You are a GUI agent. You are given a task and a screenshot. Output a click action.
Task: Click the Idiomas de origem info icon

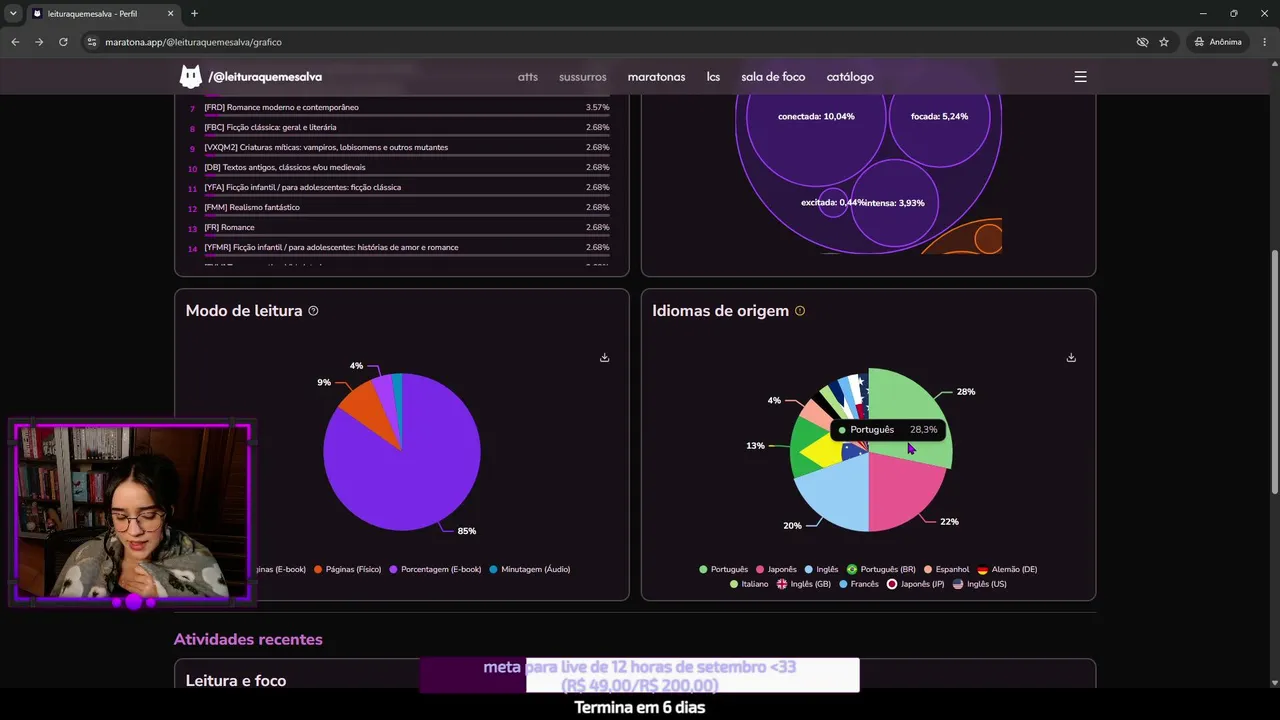[799, 311]
